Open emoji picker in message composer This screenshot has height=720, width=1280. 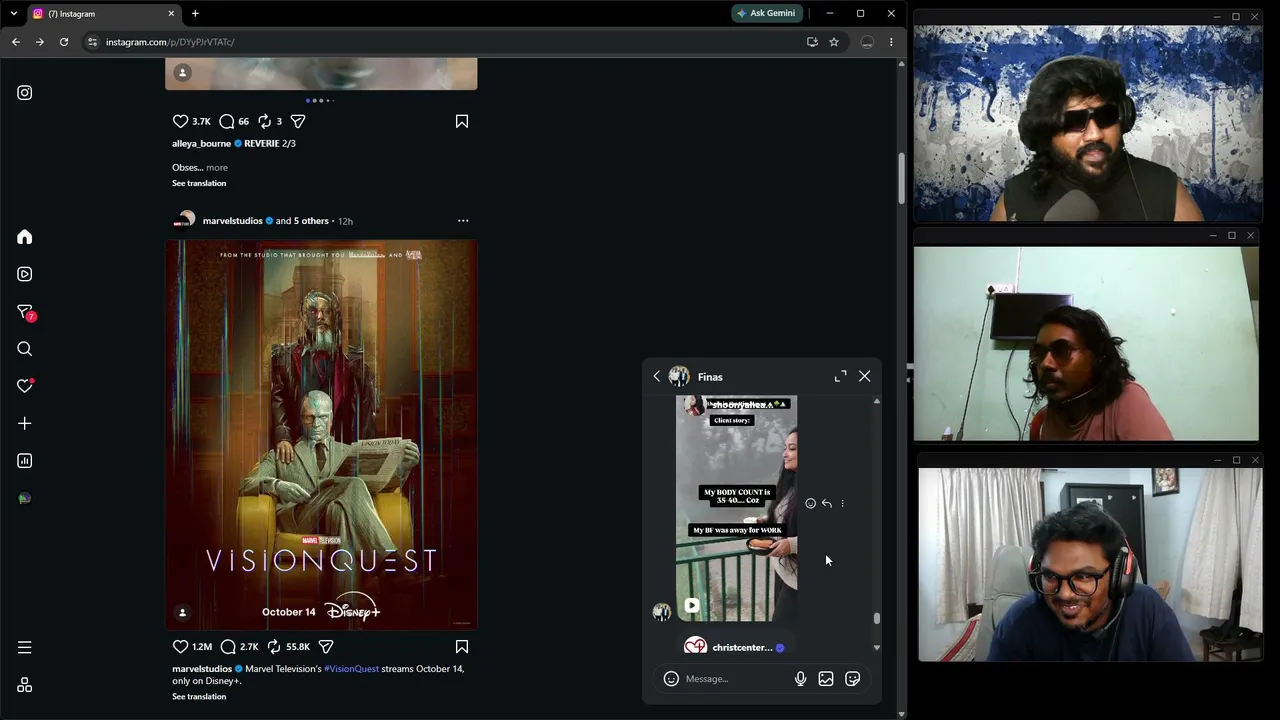[x=672, y=679]
